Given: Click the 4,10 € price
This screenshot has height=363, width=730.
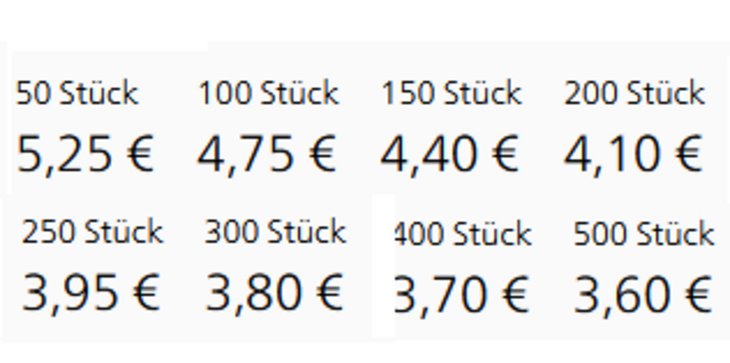Looking at the screenshot, I should 633,154.
